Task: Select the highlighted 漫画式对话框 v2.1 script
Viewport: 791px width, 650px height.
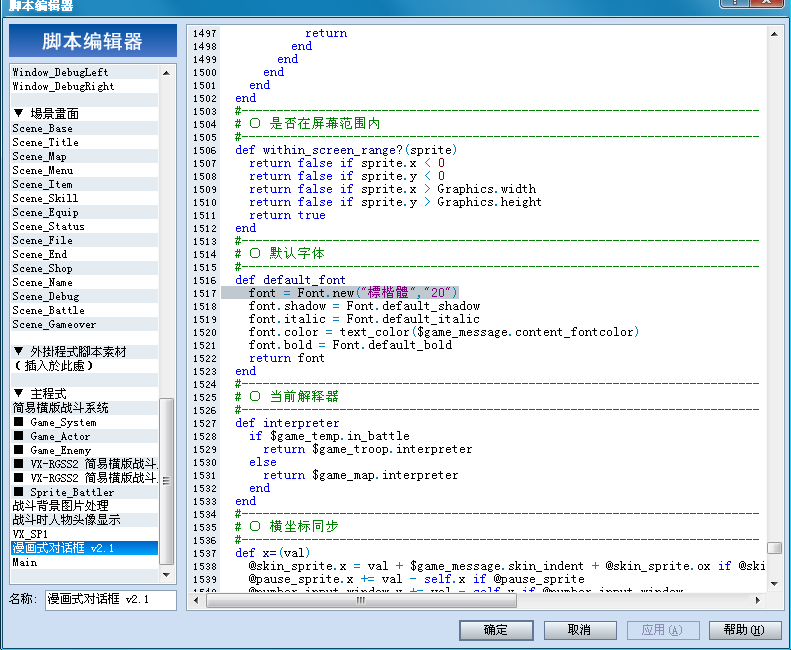Action: coord(85,548)
